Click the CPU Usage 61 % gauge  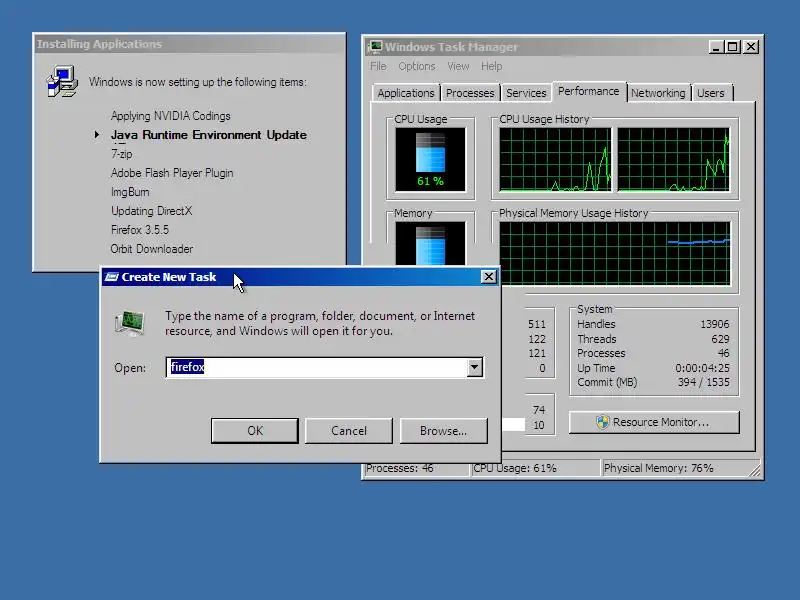click(x=430, y=159)
